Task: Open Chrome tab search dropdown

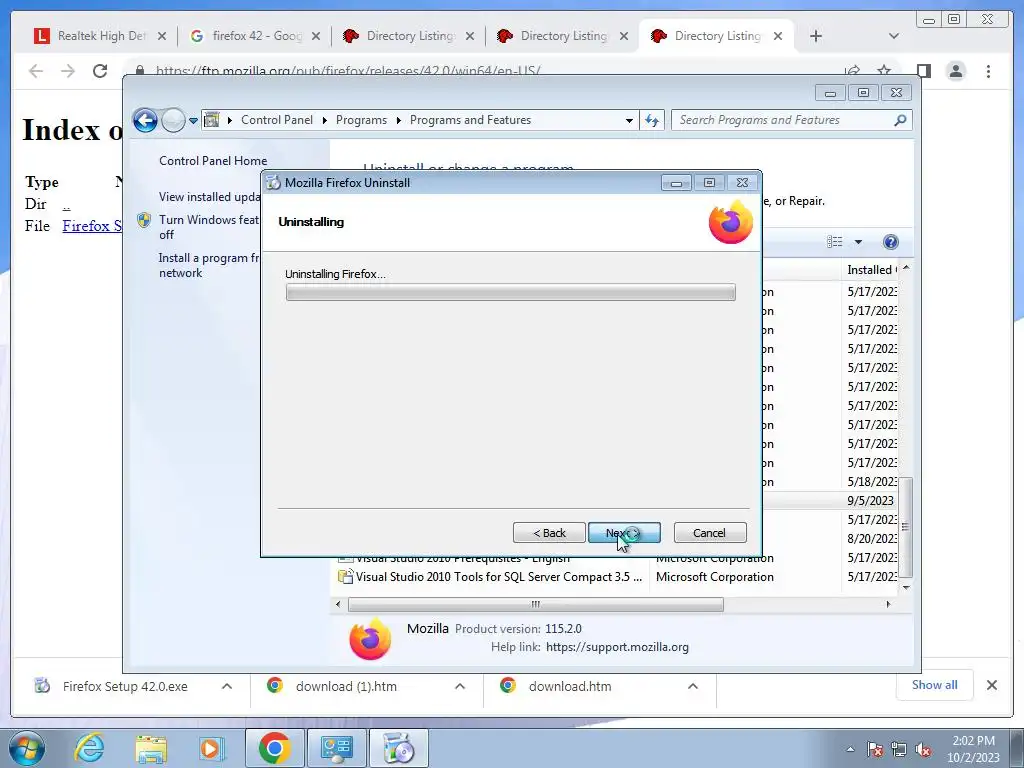Action: [894, 36]
